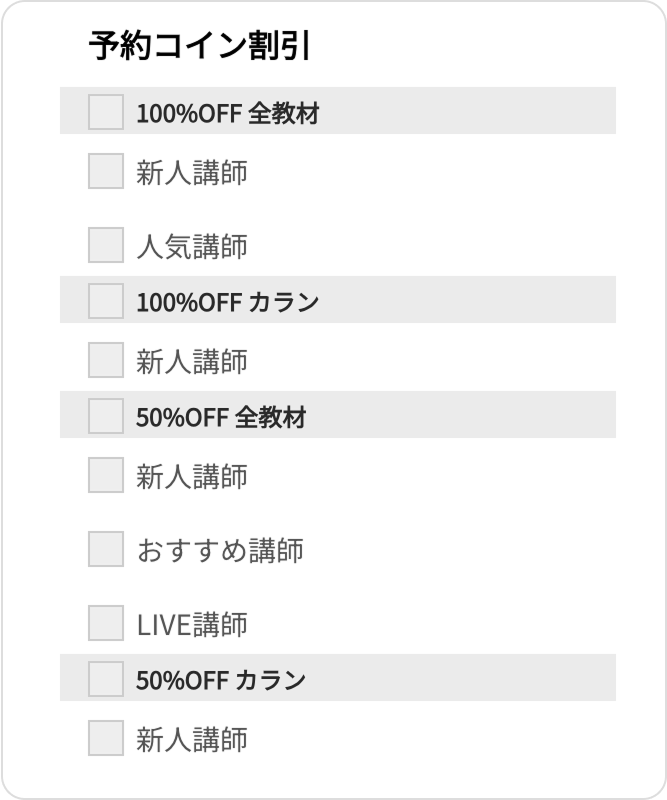Click 新人講師 label text under 50%OFF カラン
Image resolution: width=667 pixels, height=800 pixels.
pos(192,739)
